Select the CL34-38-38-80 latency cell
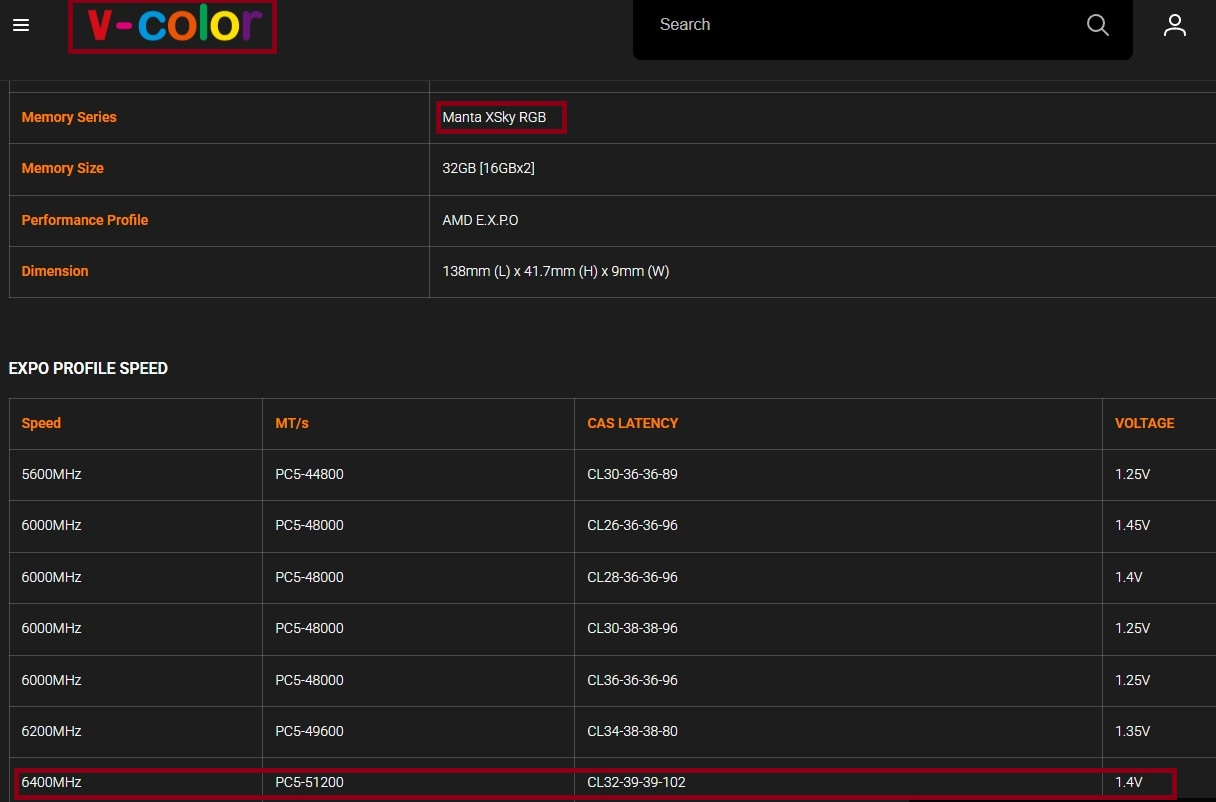1216x802 pixels. tap(632, 731)
